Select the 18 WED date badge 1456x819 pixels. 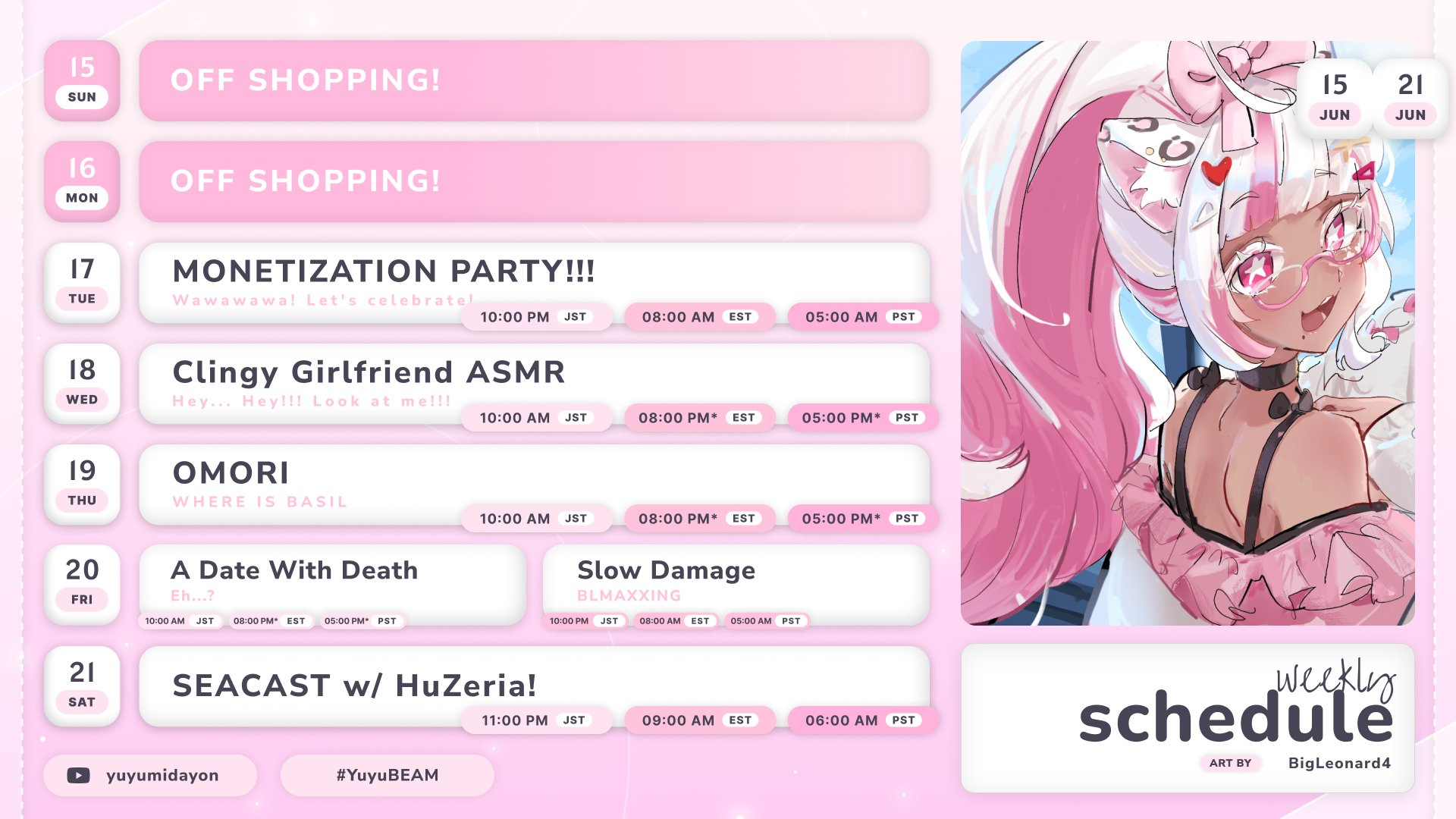82,383
